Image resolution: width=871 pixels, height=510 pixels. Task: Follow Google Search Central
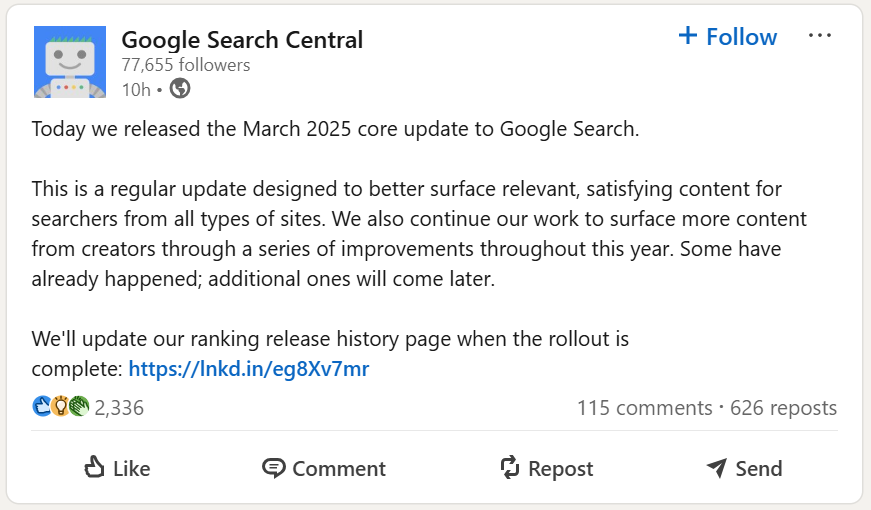(727, 37)
